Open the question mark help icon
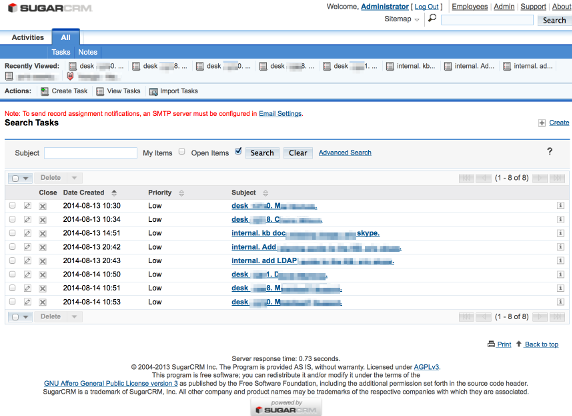572x416 pixels. (x=550, y=151)
